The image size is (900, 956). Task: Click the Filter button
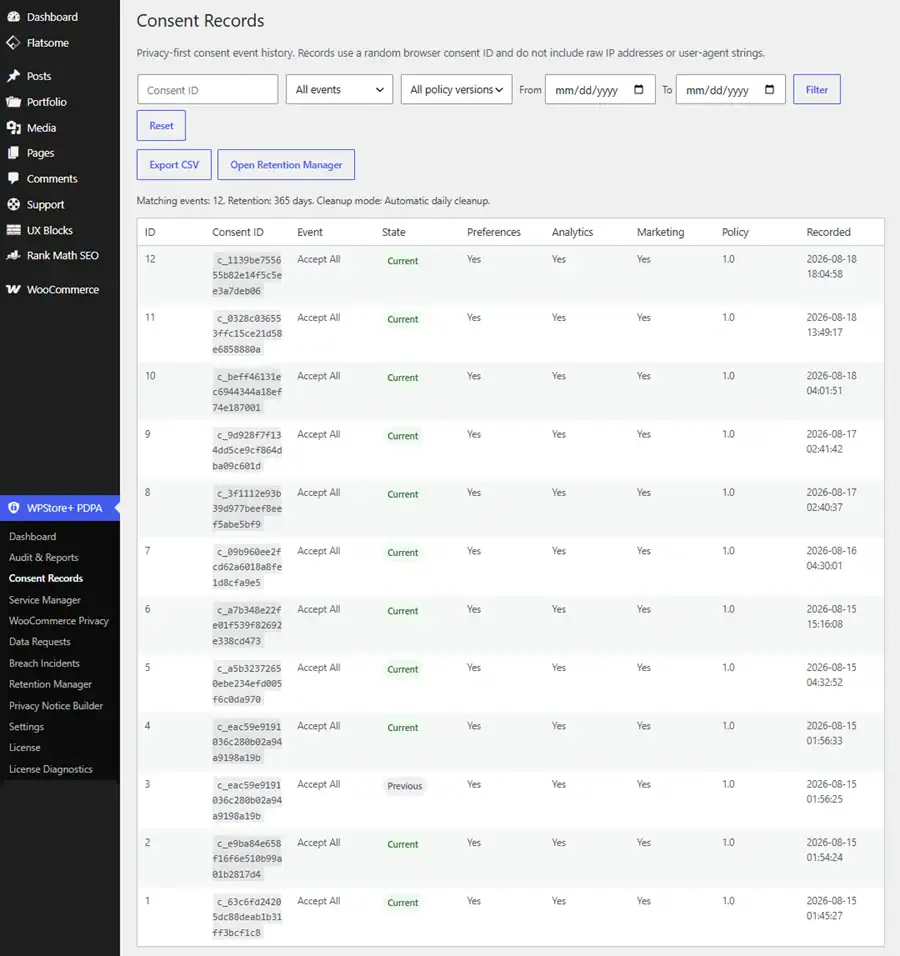pos(816,90)
